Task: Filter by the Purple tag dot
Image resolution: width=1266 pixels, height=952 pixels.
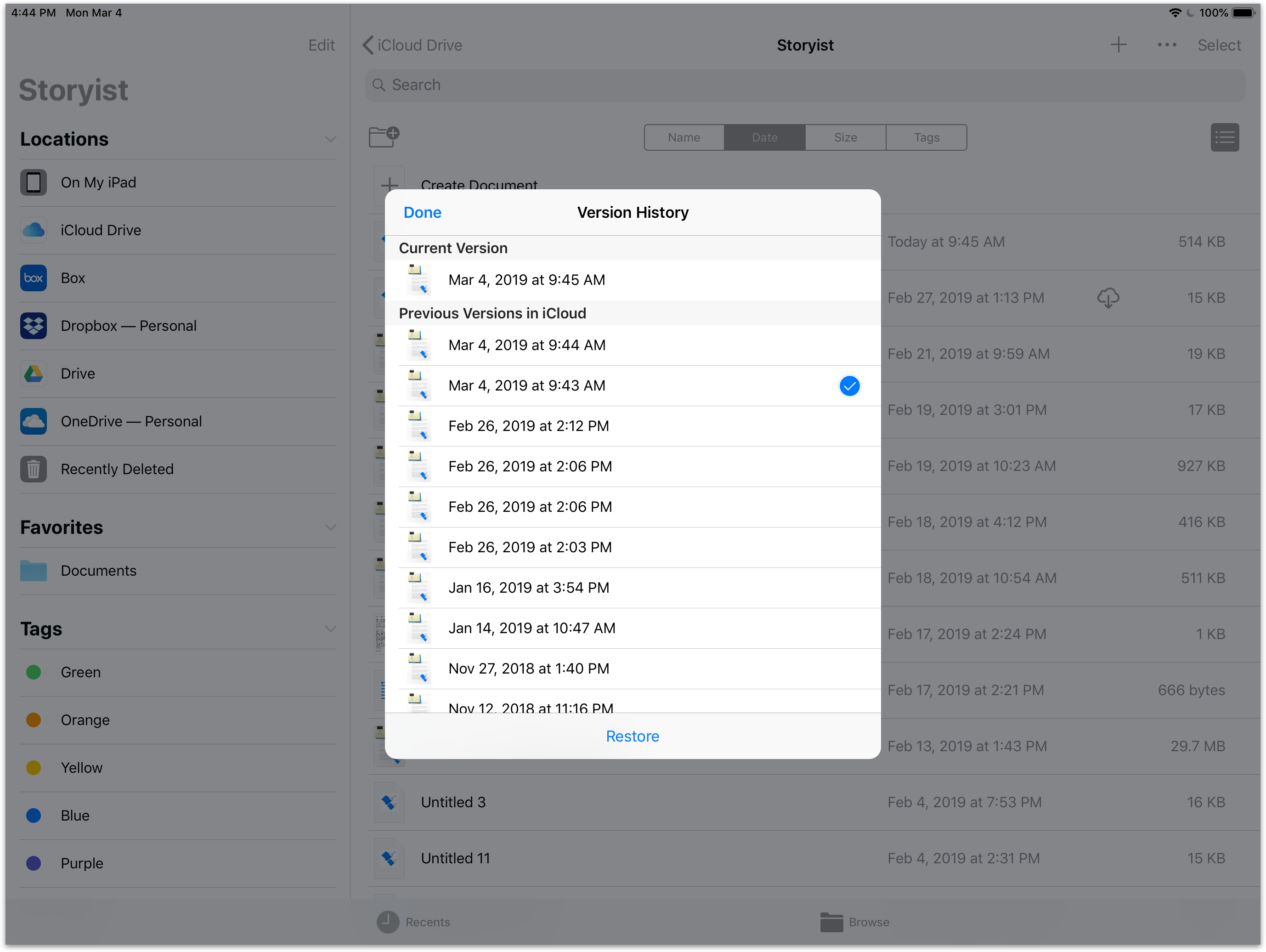Action: [34, 863]
